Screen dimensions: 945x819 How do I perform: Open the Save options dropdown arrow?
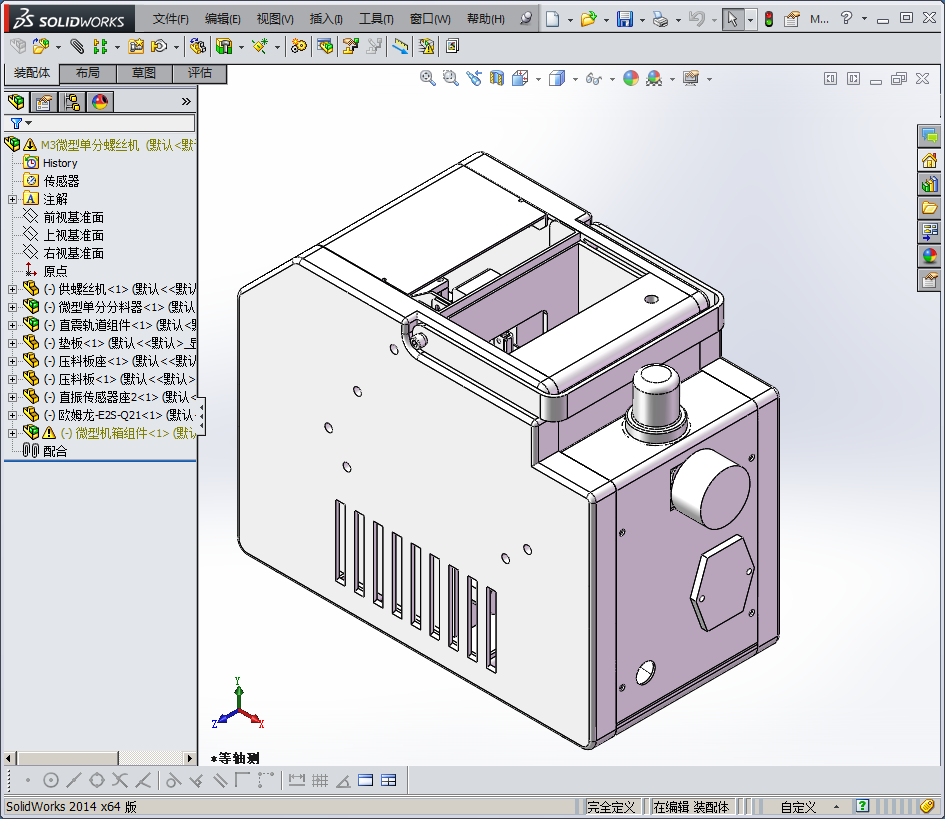[641, 19]
